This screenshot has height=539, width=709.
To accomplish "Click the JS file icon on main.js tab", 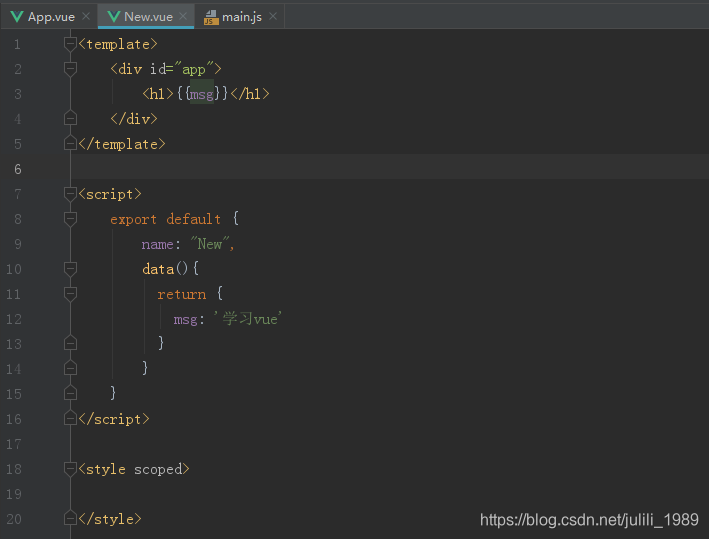I will coord(211,17).
